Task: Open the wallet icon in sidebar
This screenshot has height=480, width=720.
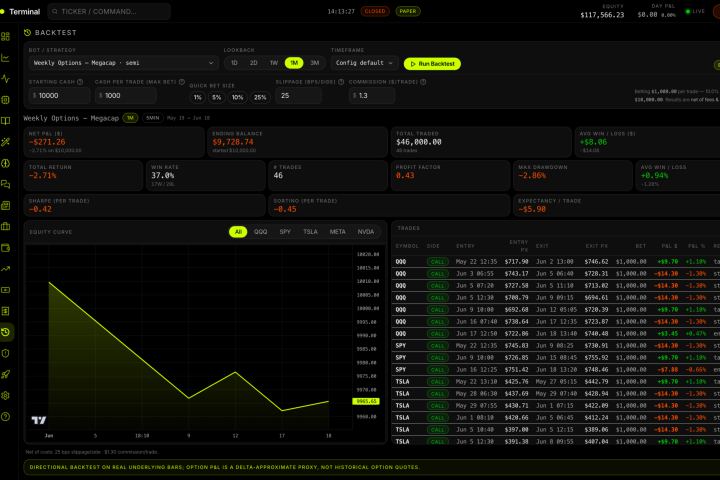Action: (x=6, y=248)
